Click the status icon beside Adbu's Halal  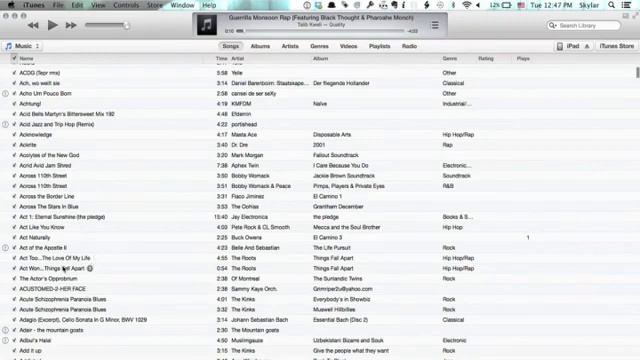click(5, 340)
